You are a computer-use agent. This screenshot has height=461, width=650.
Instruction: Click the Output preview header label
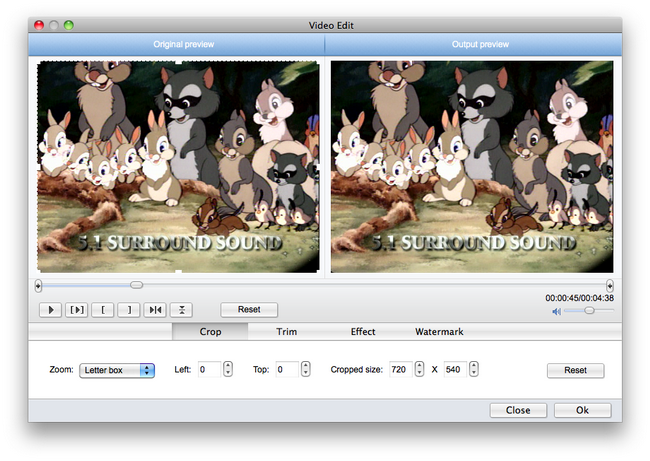click(480, 44)
